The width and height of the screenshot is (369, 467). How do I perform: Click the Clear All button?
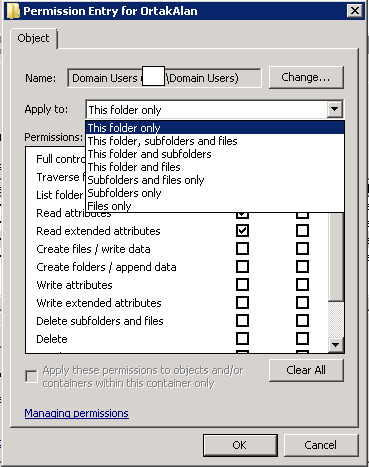306,370
